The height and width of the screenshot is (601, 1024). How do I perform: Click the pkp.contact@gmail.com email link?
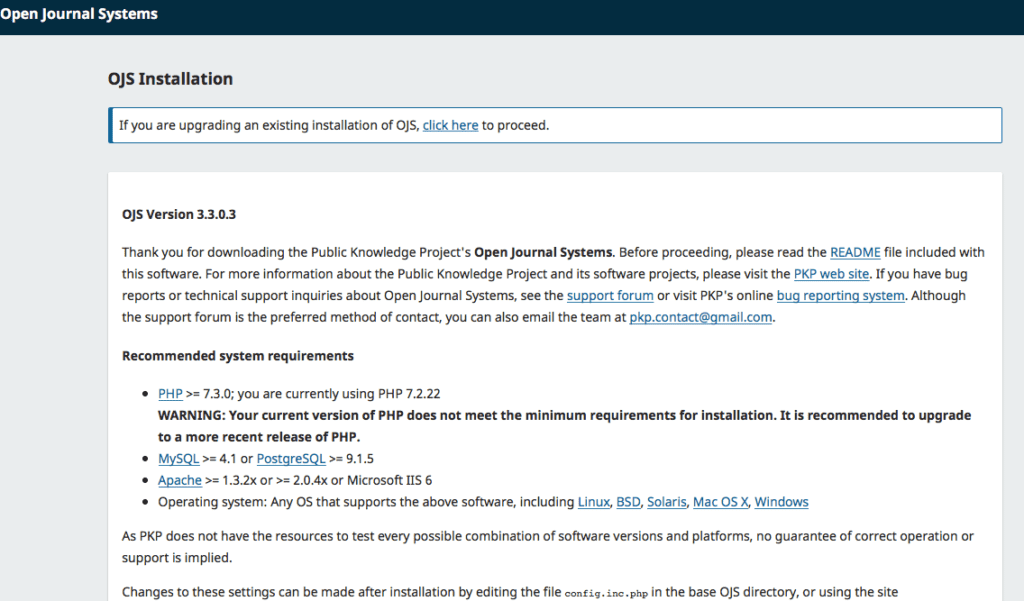(700, 317)
